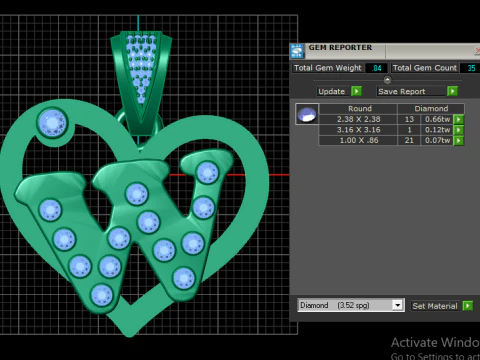This screenshot has width=480, height=360.
Task: Click the round gem thumbnail icon
Action: tap(307, 114)
